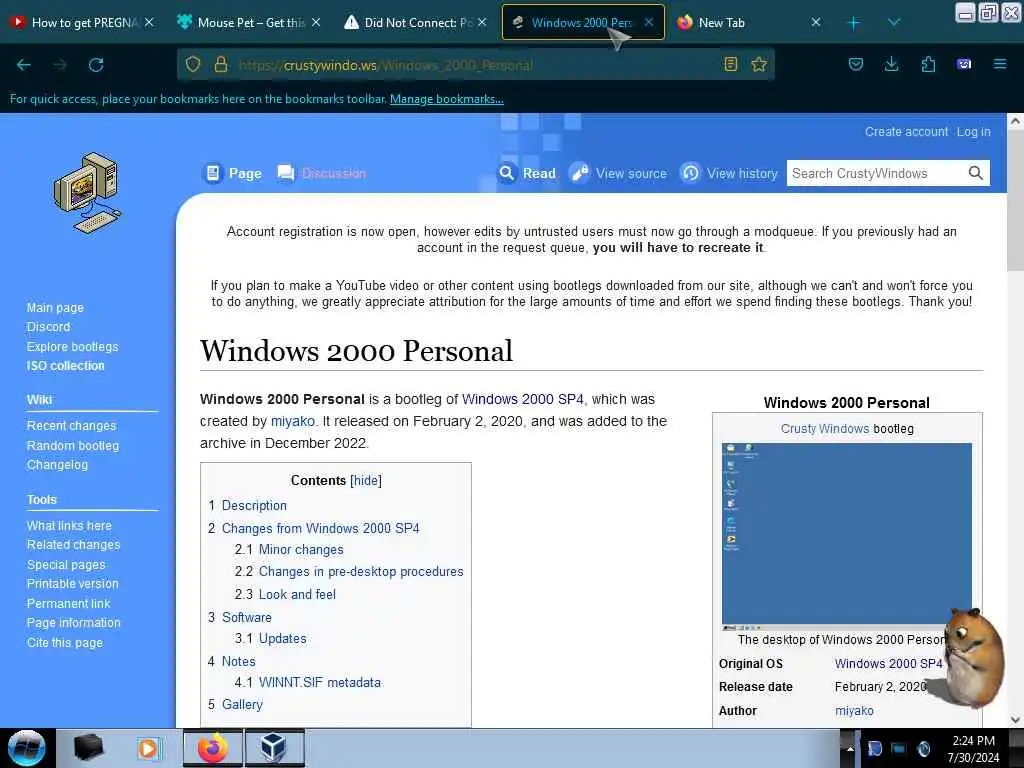Switch to the New Tab tab
The width and height of the screenshot is (1024, 768).
coord(748,23)
